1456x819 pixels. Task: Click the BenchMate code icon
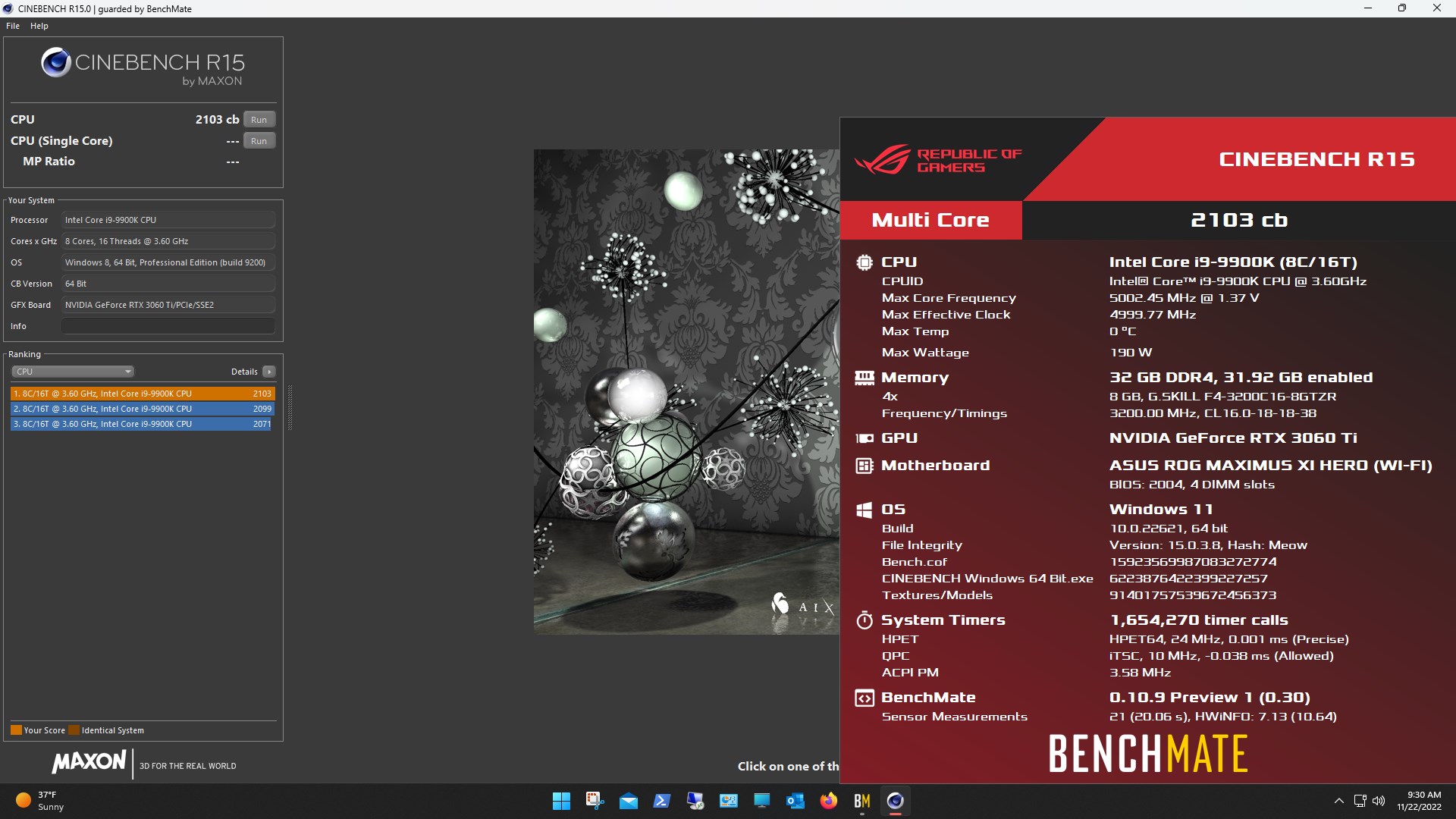tap(864, 698)
